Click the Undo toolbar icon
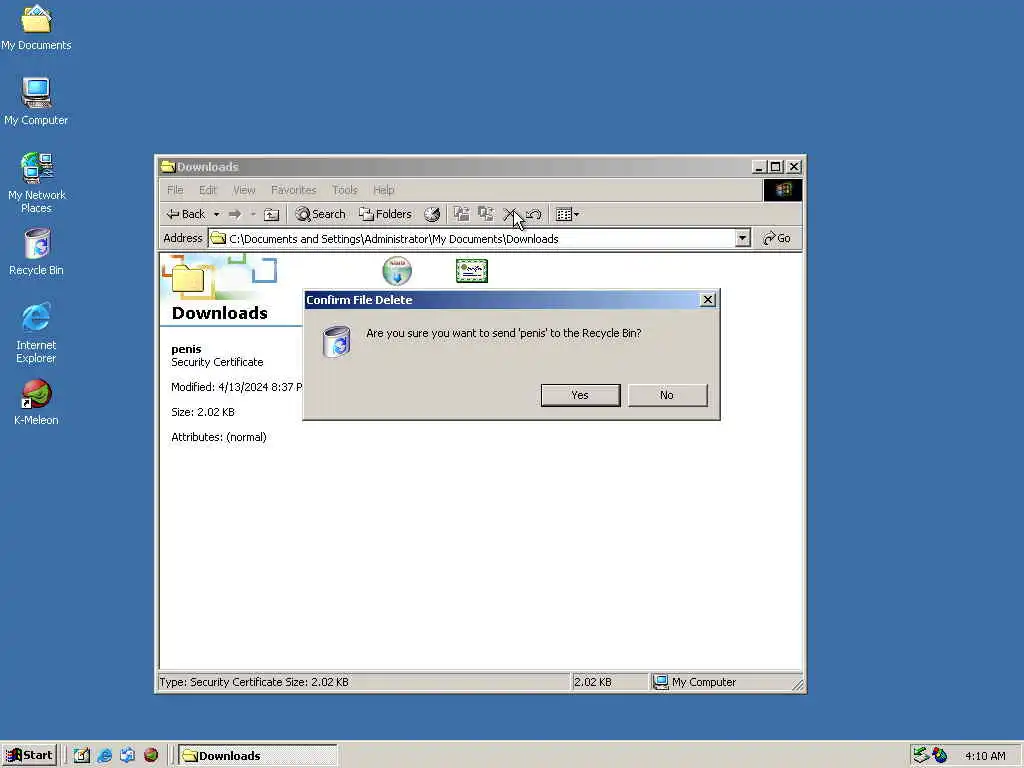The image size is (1024, 768). click(534, 214)
